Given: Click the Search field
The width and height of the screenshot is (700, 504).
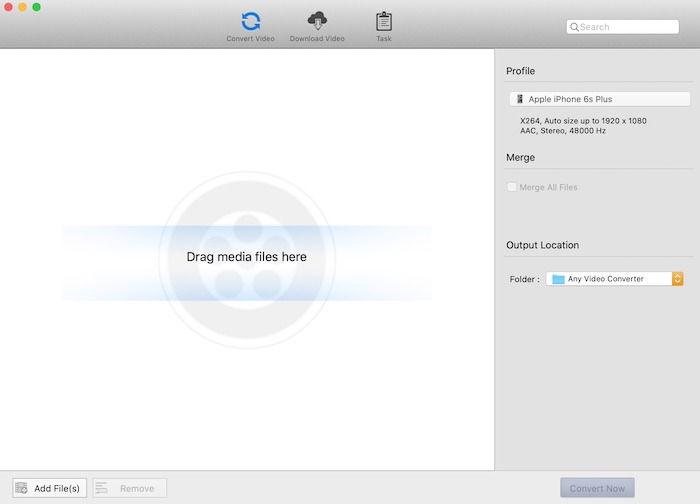Looking at the screenshot, I should pos(622,27).
